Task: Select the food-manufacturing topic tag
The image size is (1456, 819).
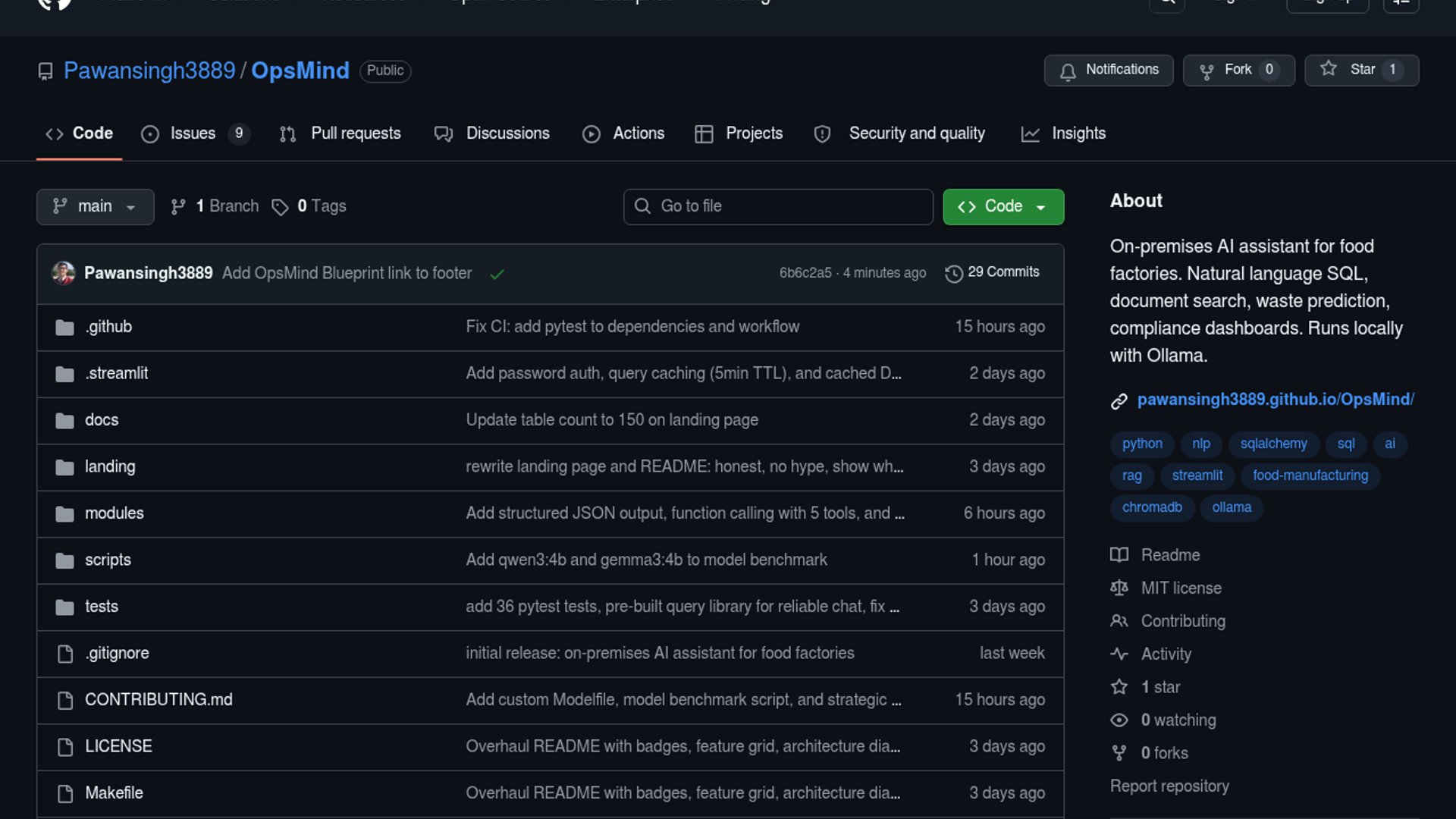Action: pos(1310,475)
